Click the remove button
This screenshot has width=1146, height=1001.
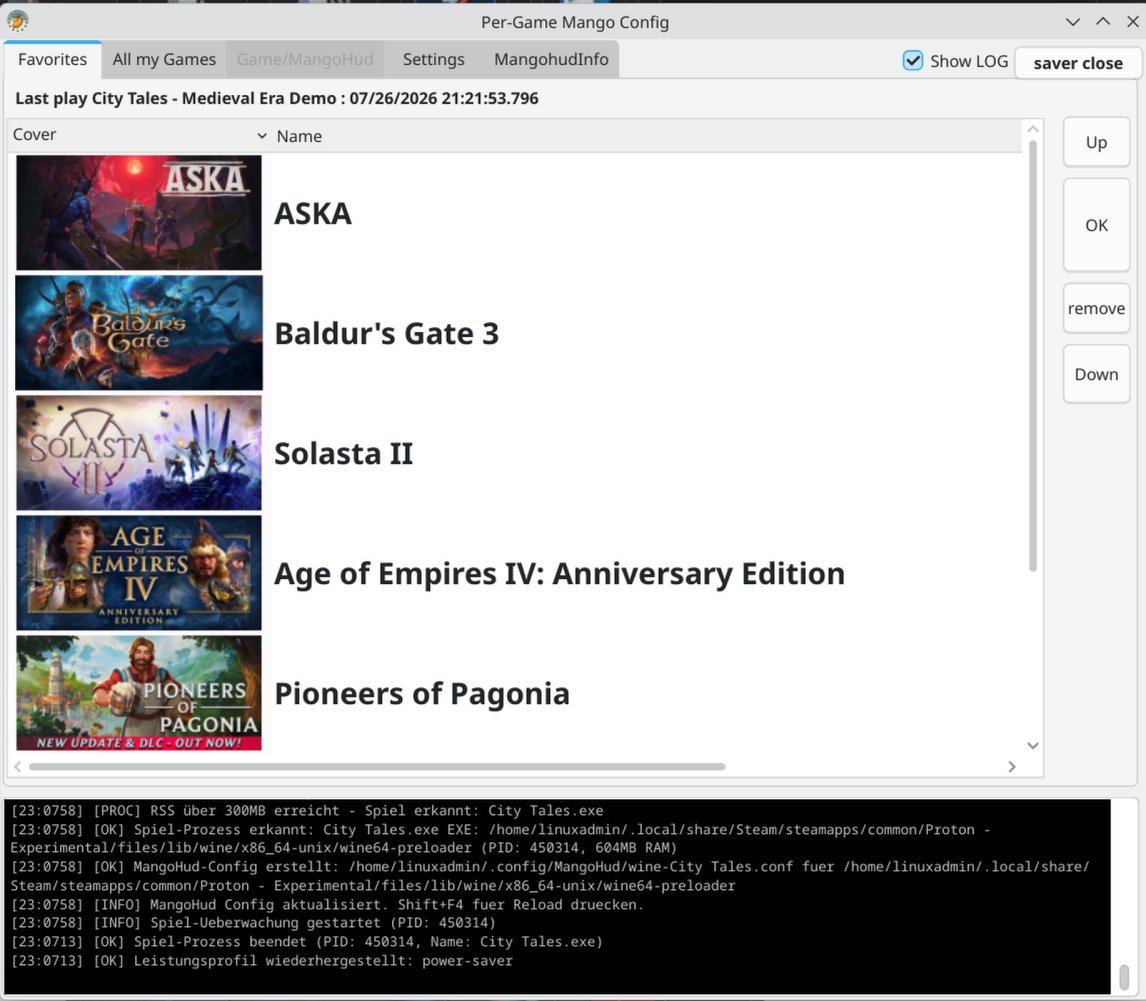tap(1096, 308)
